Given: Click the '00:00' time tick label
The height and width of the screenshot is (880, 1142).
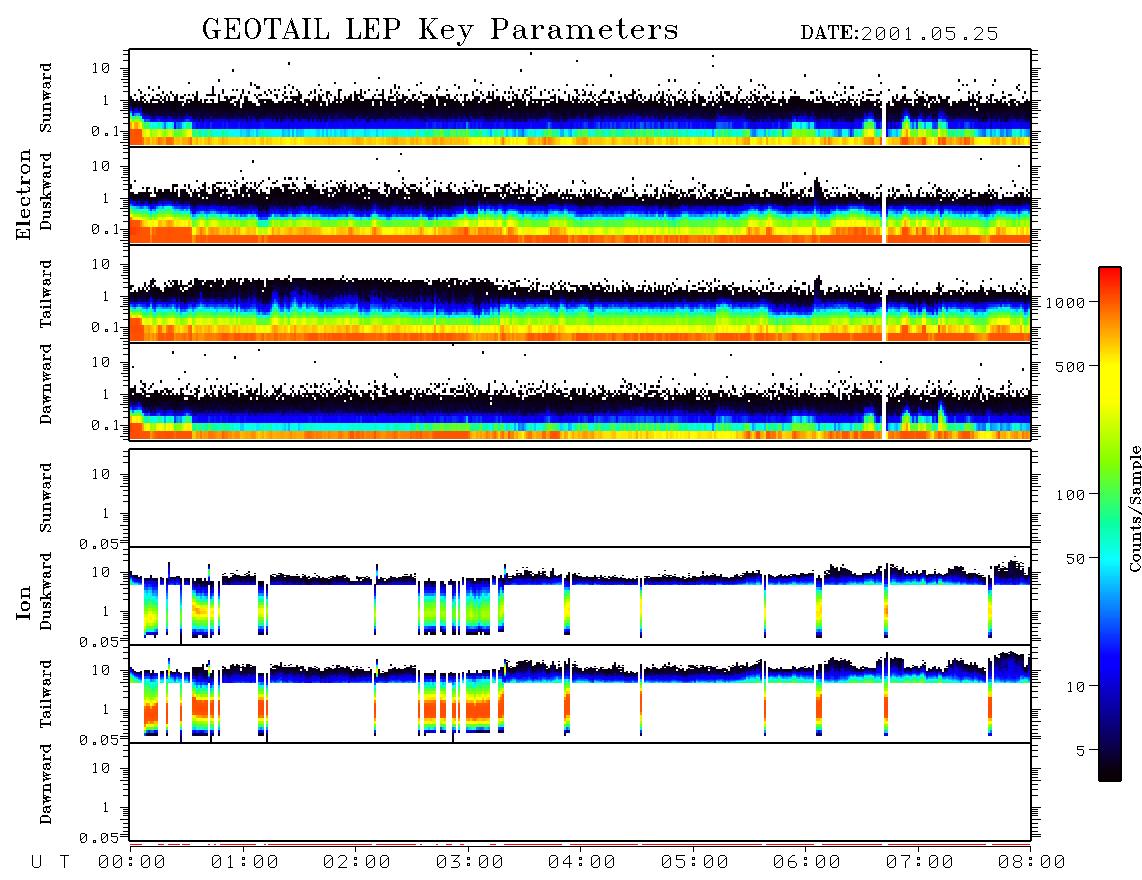Looking at the screenshot, I should tap(132, 863).
